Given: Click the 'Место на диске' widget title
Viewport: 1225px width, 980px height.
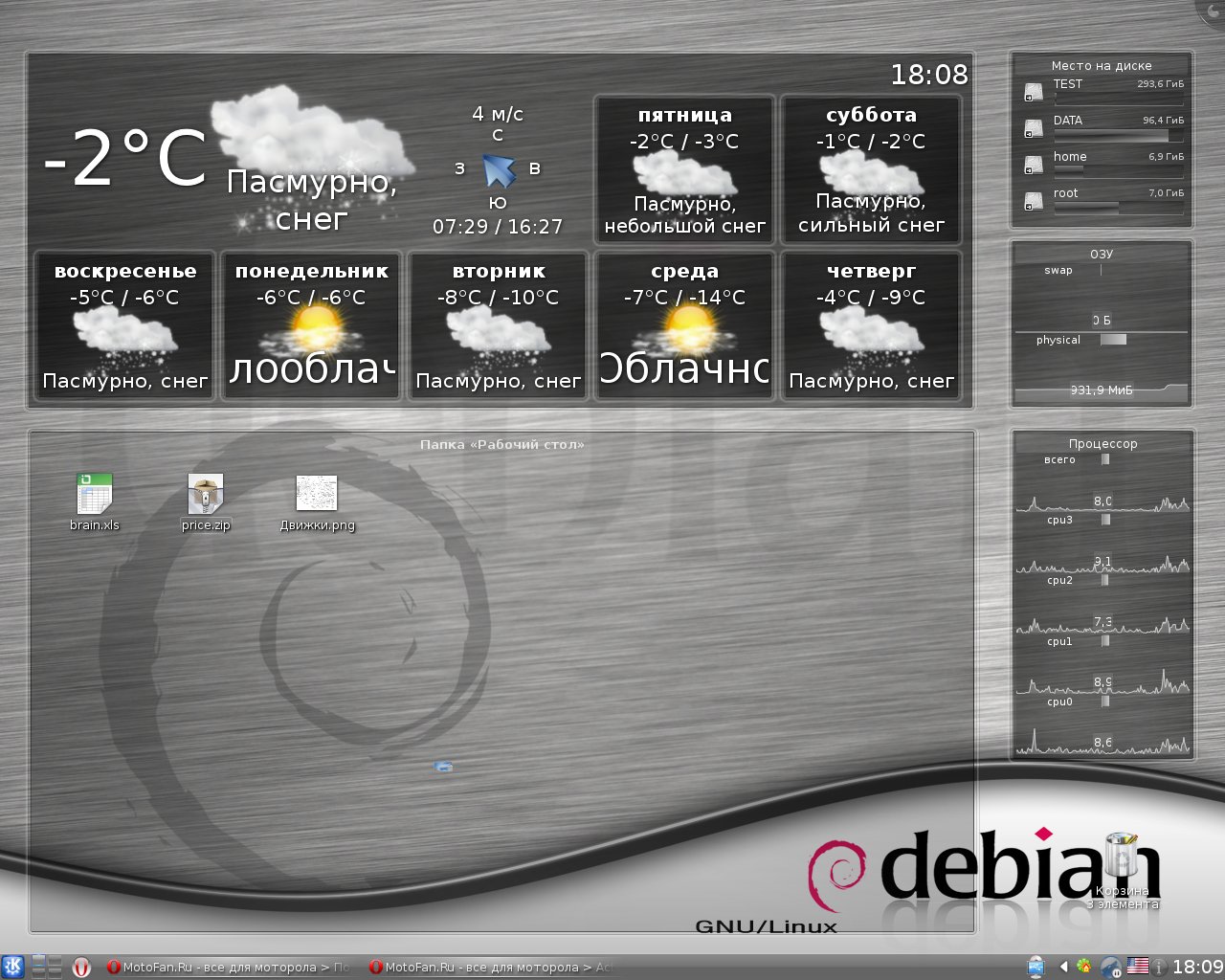Looking at the screenshot, I should pyautogui.click(x=1102, y=65).
